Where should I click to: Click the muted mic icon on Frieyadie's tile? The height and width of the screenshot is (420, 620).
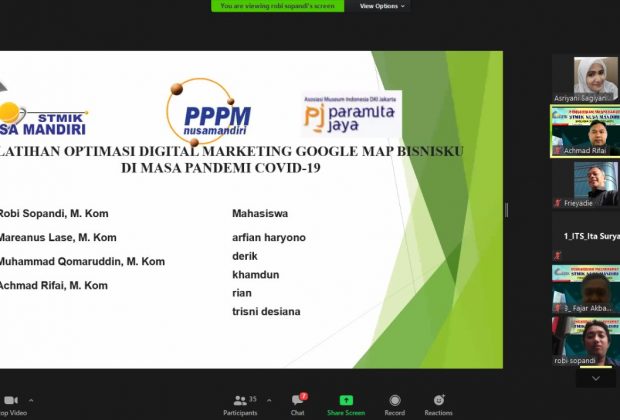pos(558,203)
